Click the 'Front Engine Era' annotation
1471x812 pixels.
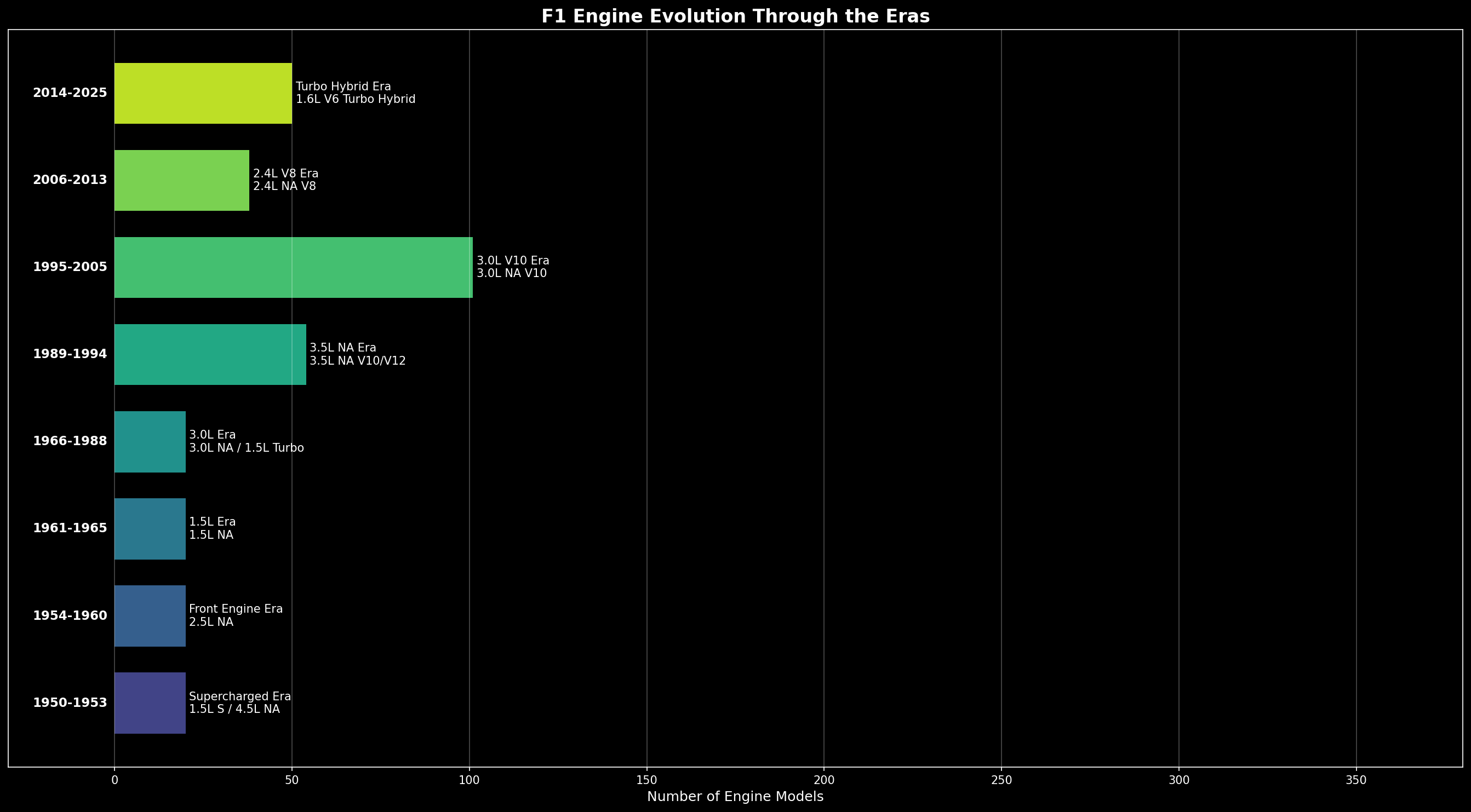click(236, 609)
